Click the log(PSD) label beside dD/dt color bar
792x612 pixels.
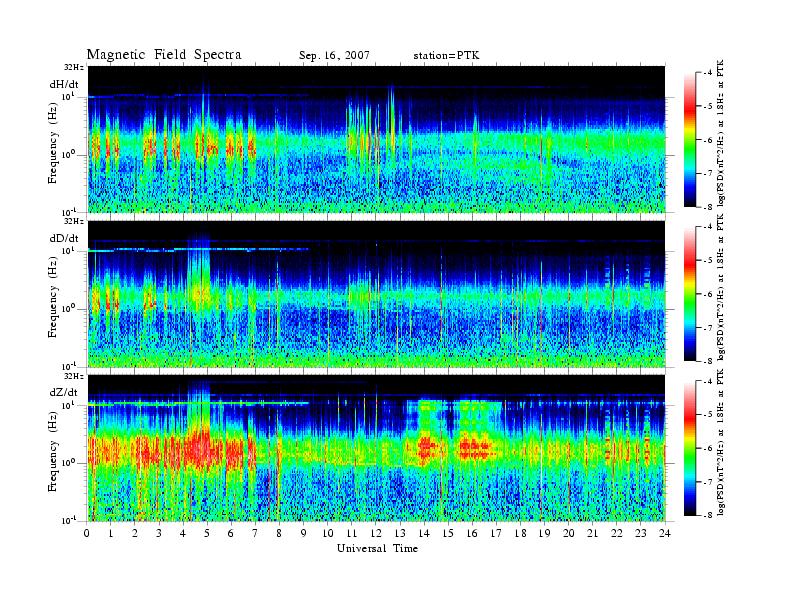721,287
